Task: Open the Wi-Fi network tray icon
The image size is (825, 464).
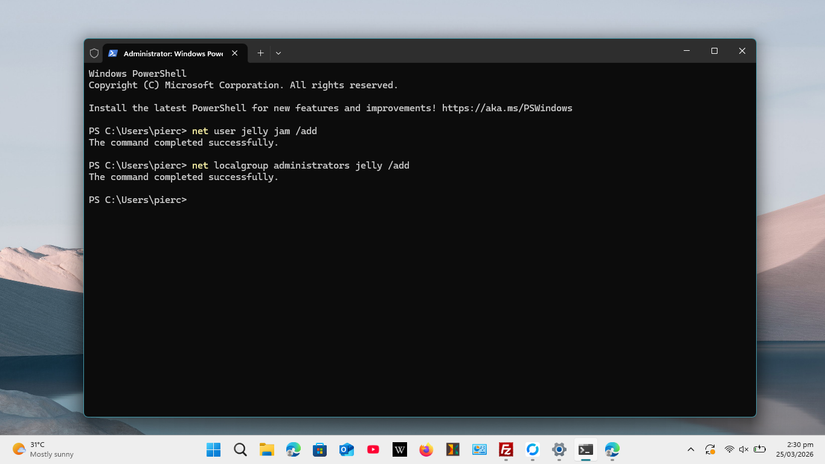Action: coord(729,449)
